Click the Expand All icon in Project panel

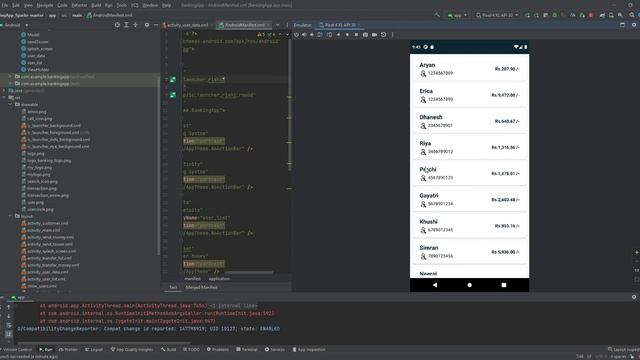pyautogui.click(x=126, y=25)
